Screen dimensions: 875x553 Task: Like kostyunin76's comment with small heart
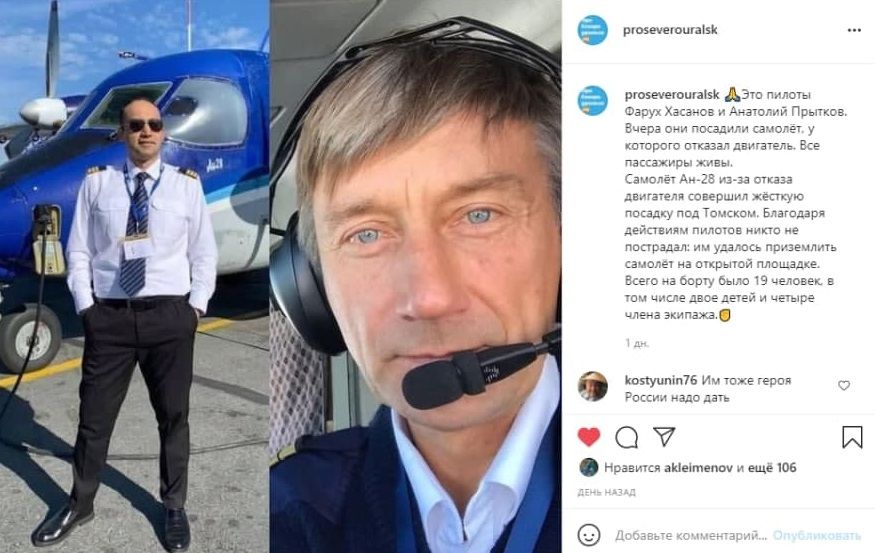(844, 385)
